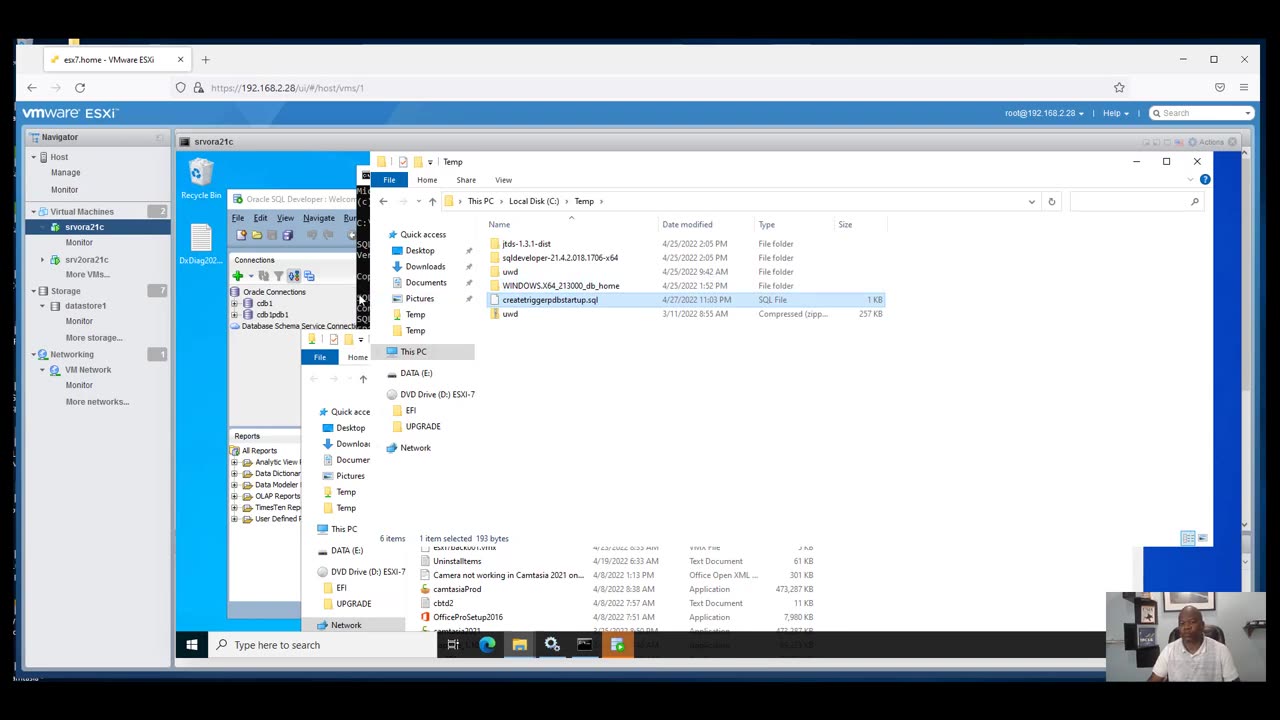
Task: Expand the srv2ora21c VM node
Action: 42,260
